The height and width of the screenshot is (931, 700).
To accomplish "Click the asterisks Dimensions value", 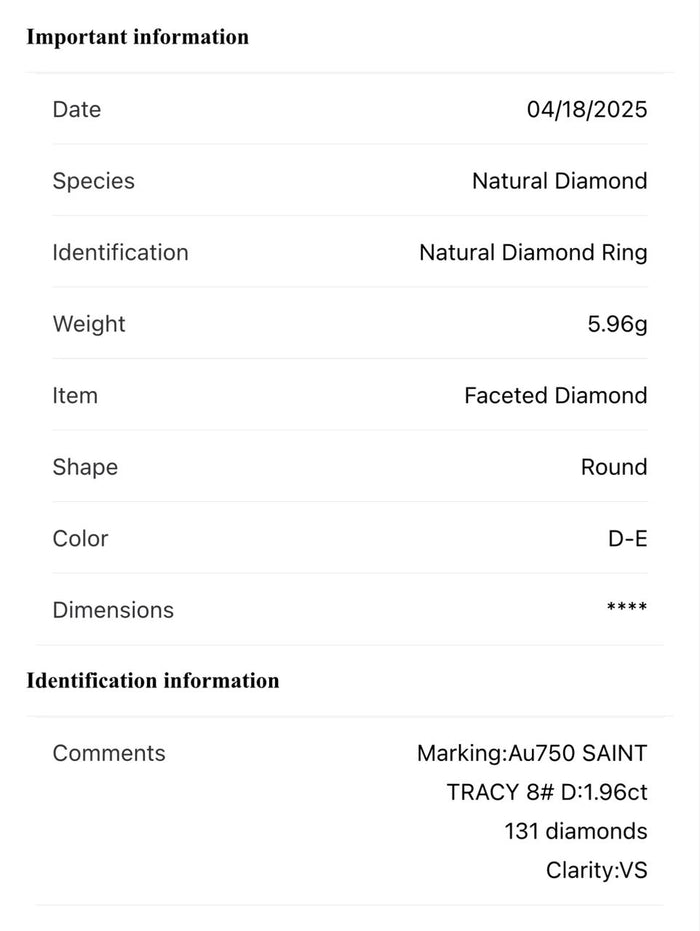I will pos(627,608).
